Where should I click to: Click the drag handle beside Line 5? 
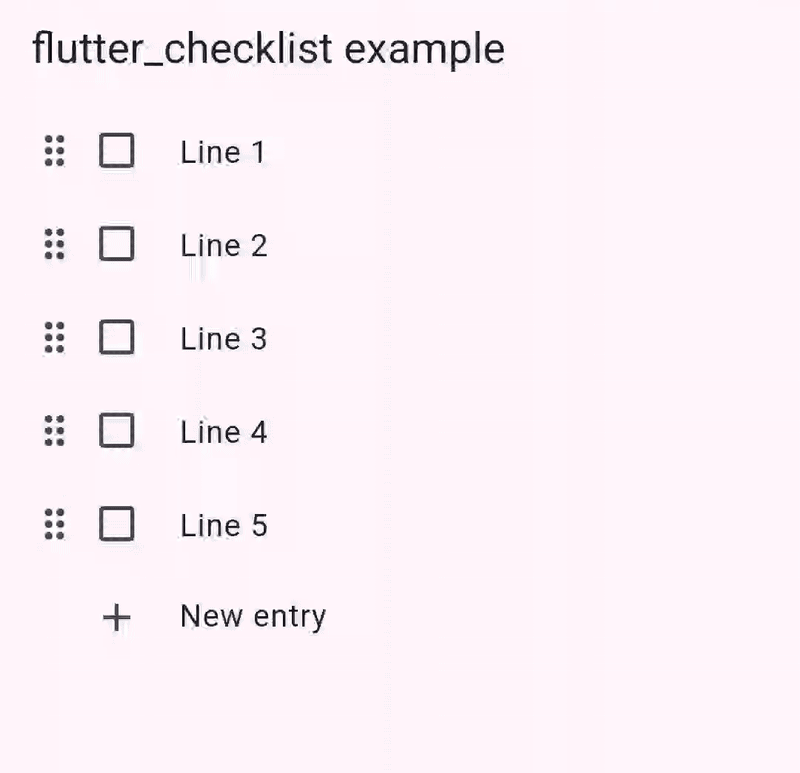click(55, 525)
